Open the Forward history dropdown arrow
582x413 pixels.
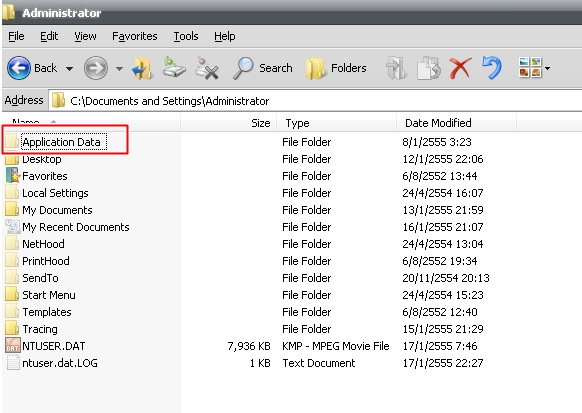point(119,69)
